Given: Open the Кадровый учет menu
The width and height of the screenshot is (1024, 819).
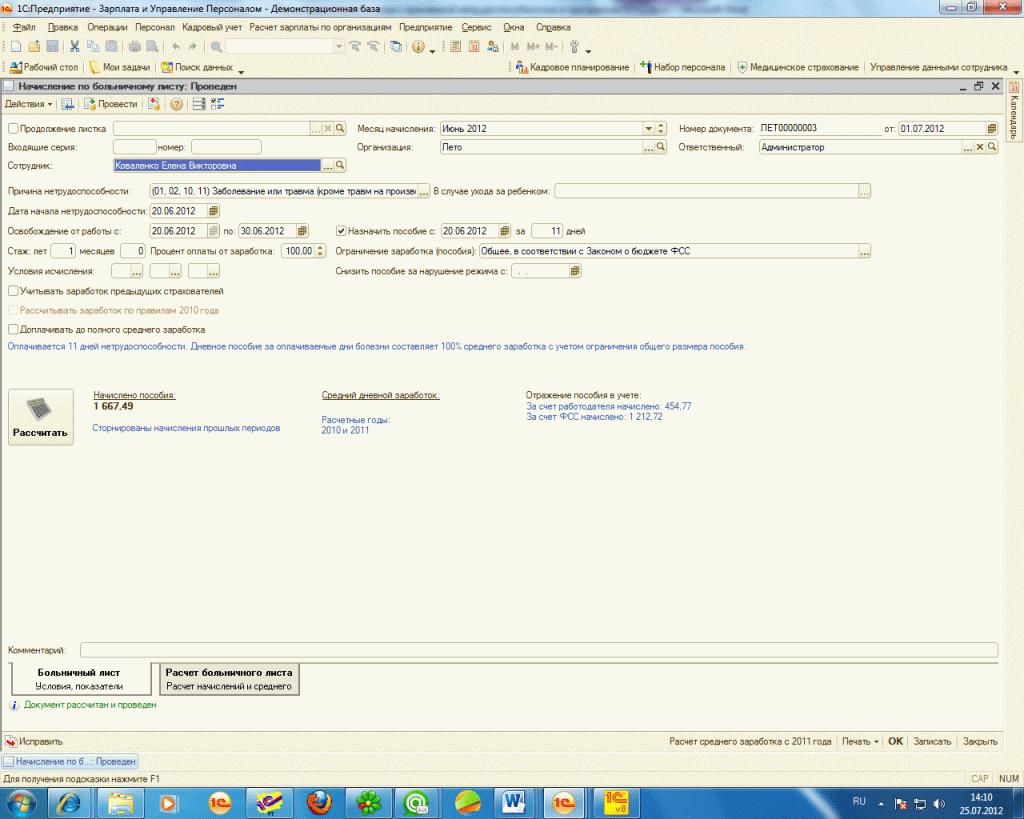Looking at the screenshot, I should click(212, 27).
